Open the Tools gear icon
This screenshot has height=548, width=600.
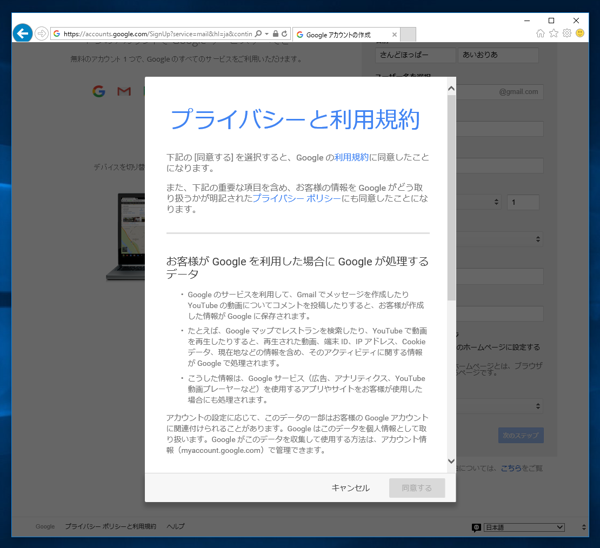pos(567,33)
